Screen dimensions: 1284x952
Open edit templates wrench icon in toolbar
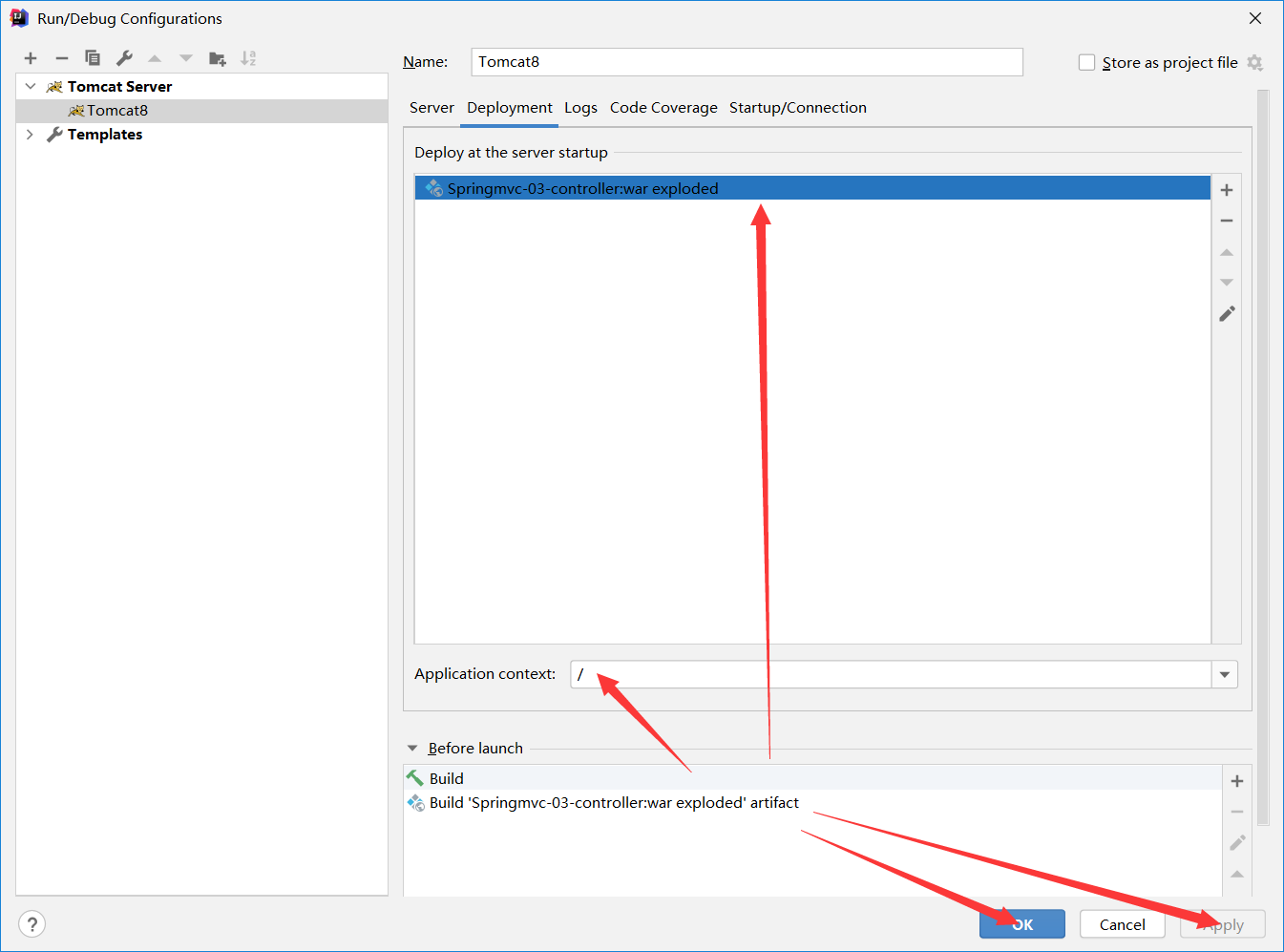pyautogui.click(x=124, y=58)
